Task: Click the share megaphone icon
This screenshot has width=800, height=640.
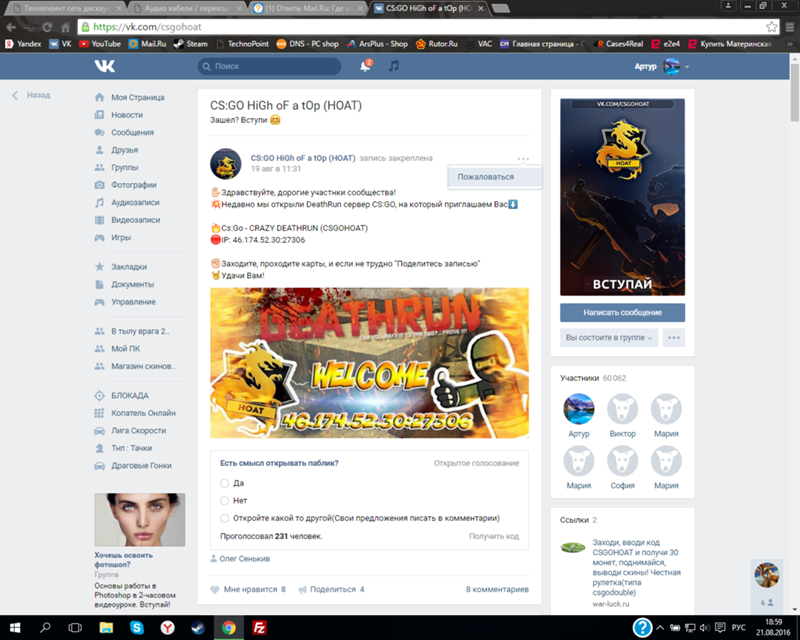Action: pos(303,589)
